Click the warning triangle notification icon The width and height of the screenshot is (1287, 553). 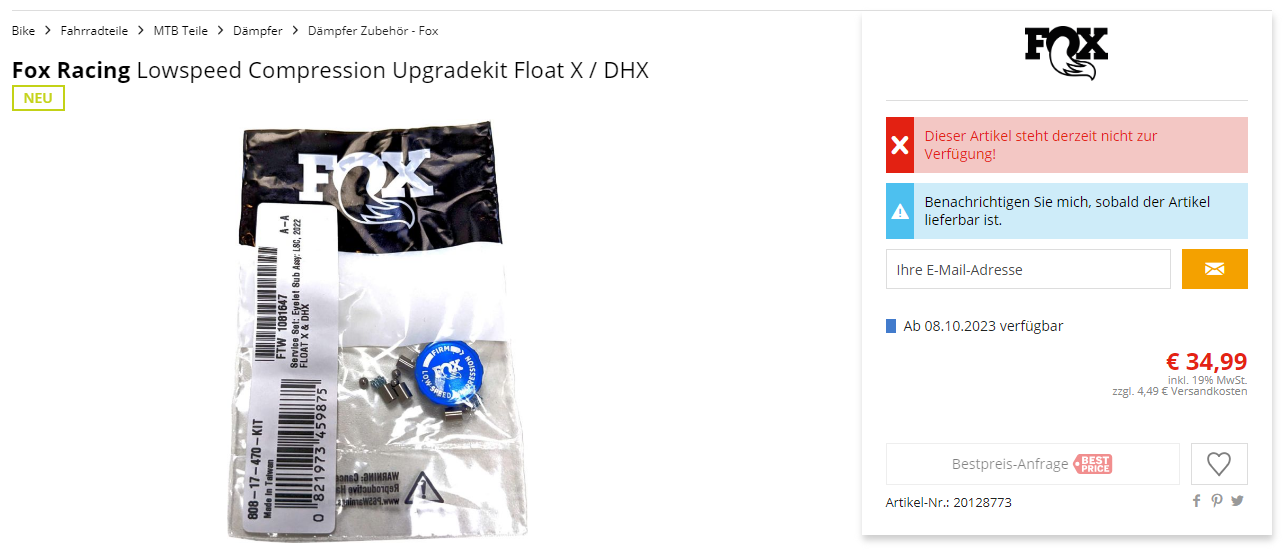[x=900, y=211]
